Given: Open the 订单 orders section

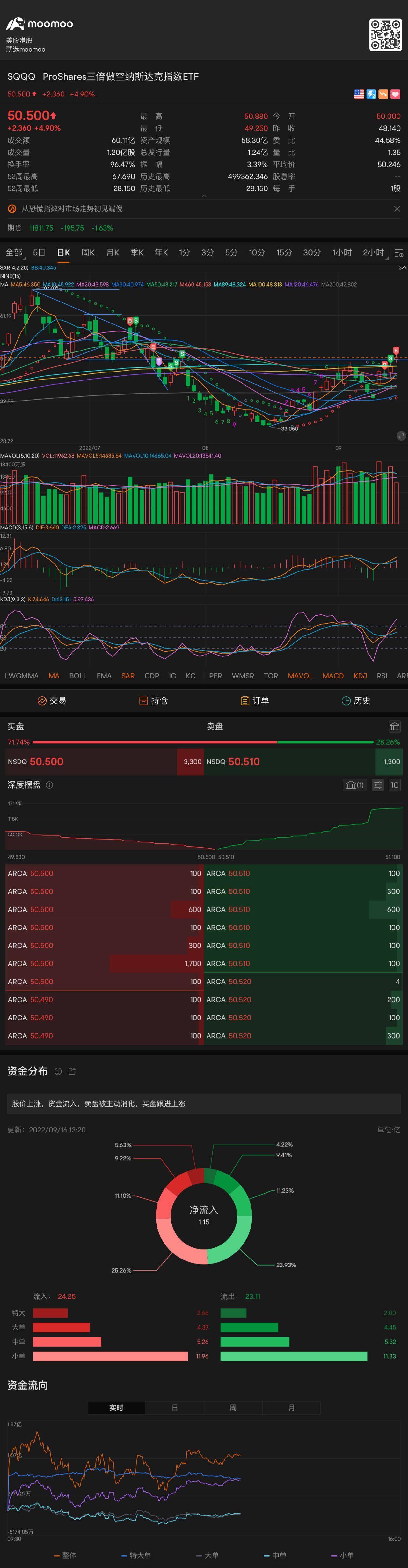Looking at the screenshot, I should point(255,701).
